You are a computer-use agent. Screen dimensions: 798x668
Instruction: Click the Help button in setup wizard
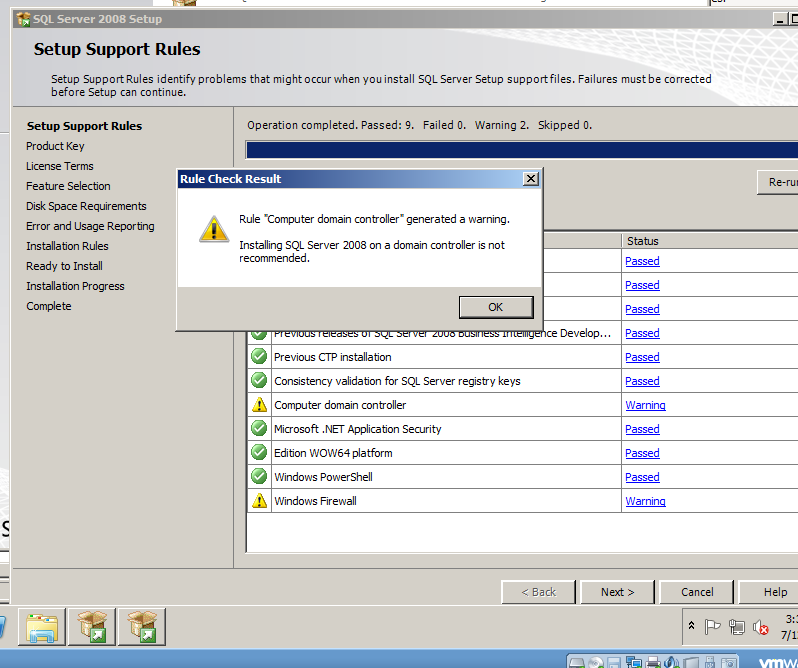coord(768,592)
